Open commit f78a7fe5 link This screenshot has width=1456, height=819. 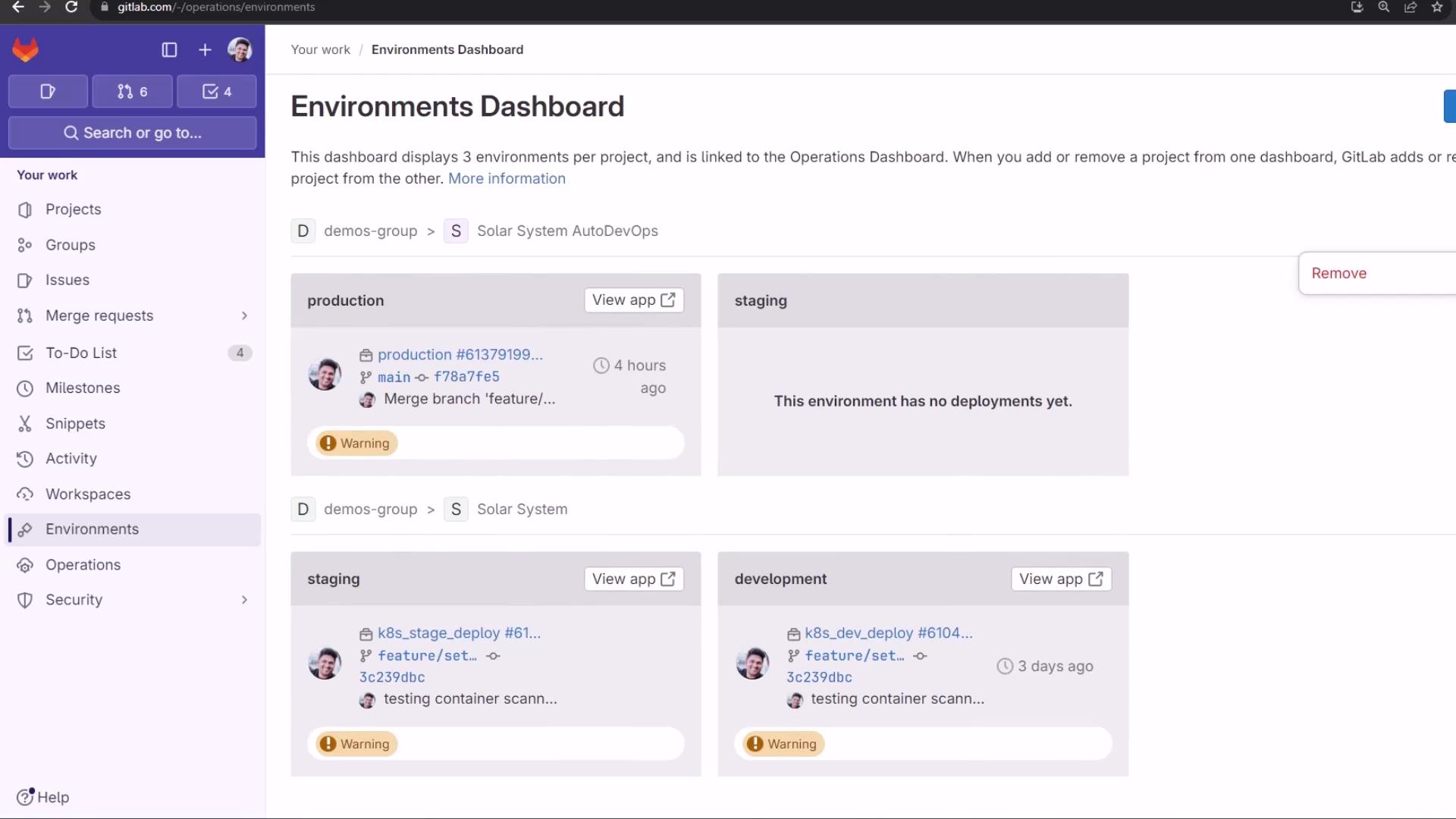tap(466, 377)
